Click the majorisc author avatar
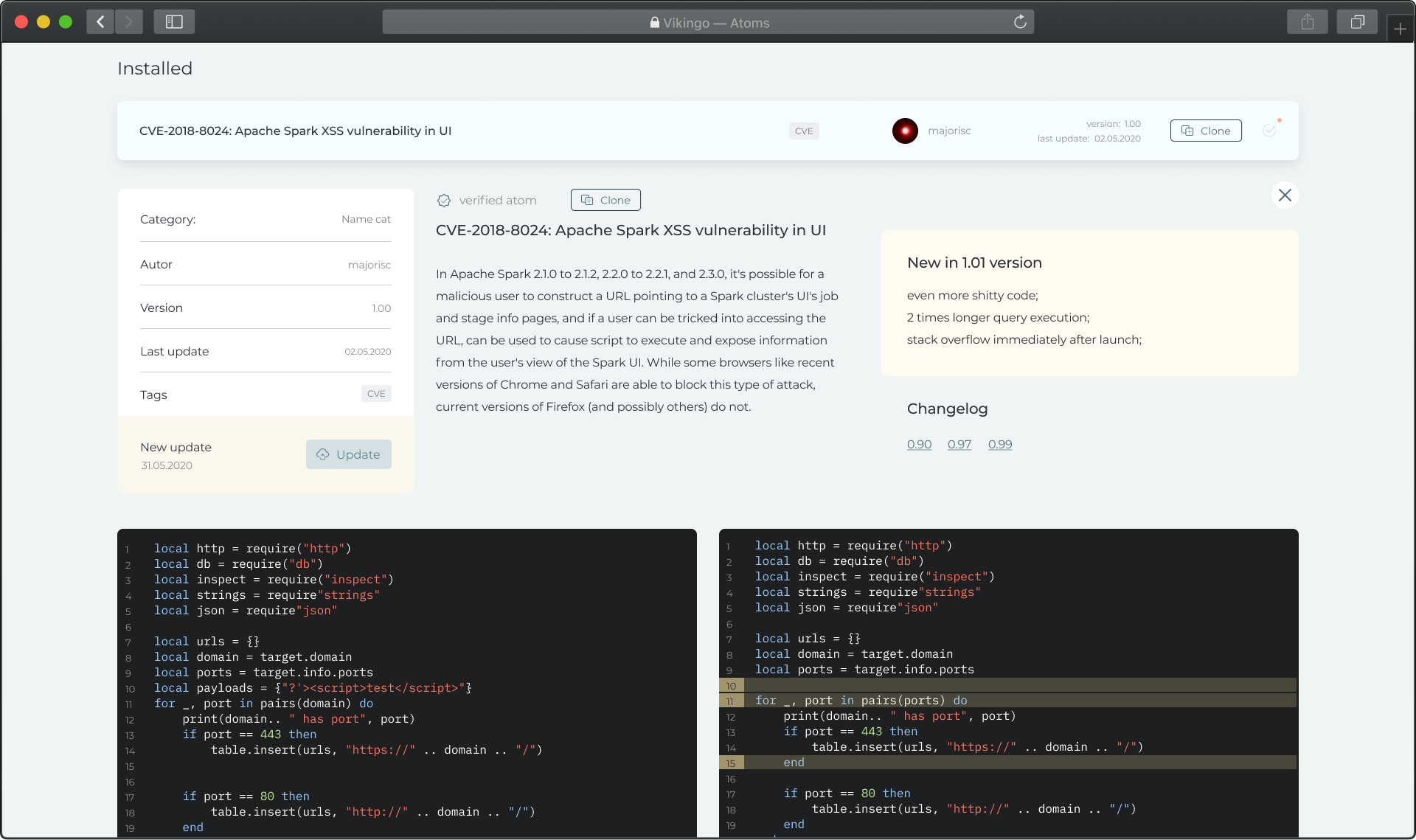The image size is (1416, 840). tap(905, 131)
